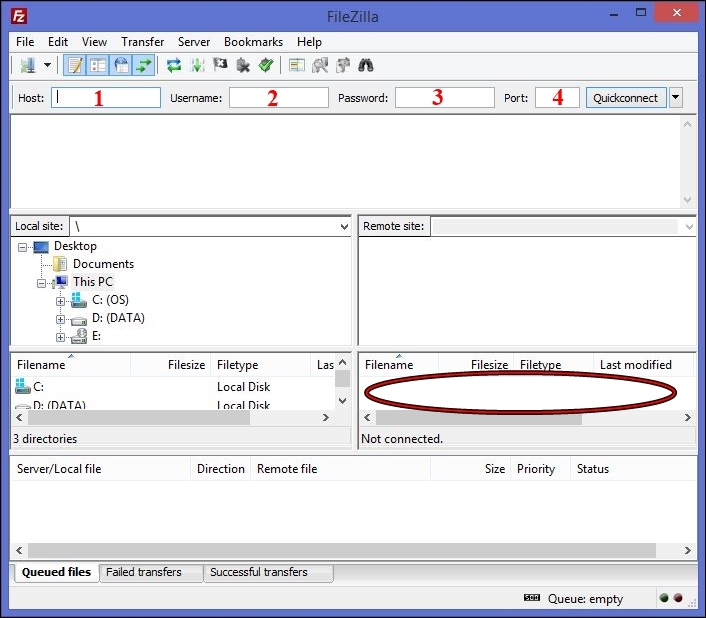Click the Quickconnect button

coord(625,98)
